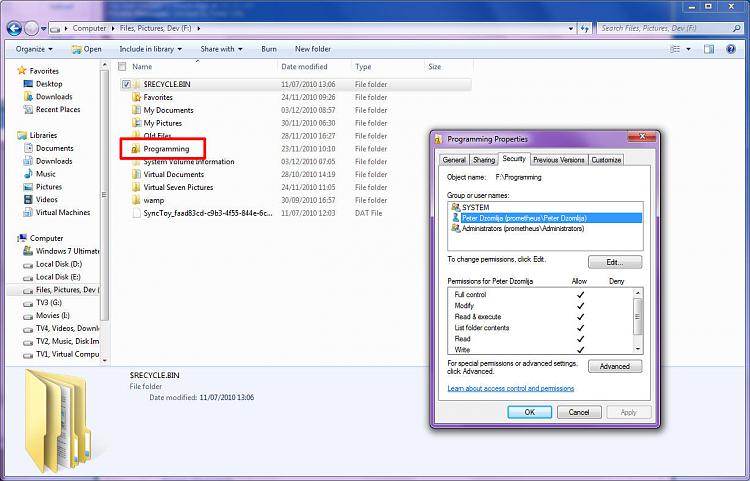
Task: Click the Edit... permissions button
Action: click(615, 262)
